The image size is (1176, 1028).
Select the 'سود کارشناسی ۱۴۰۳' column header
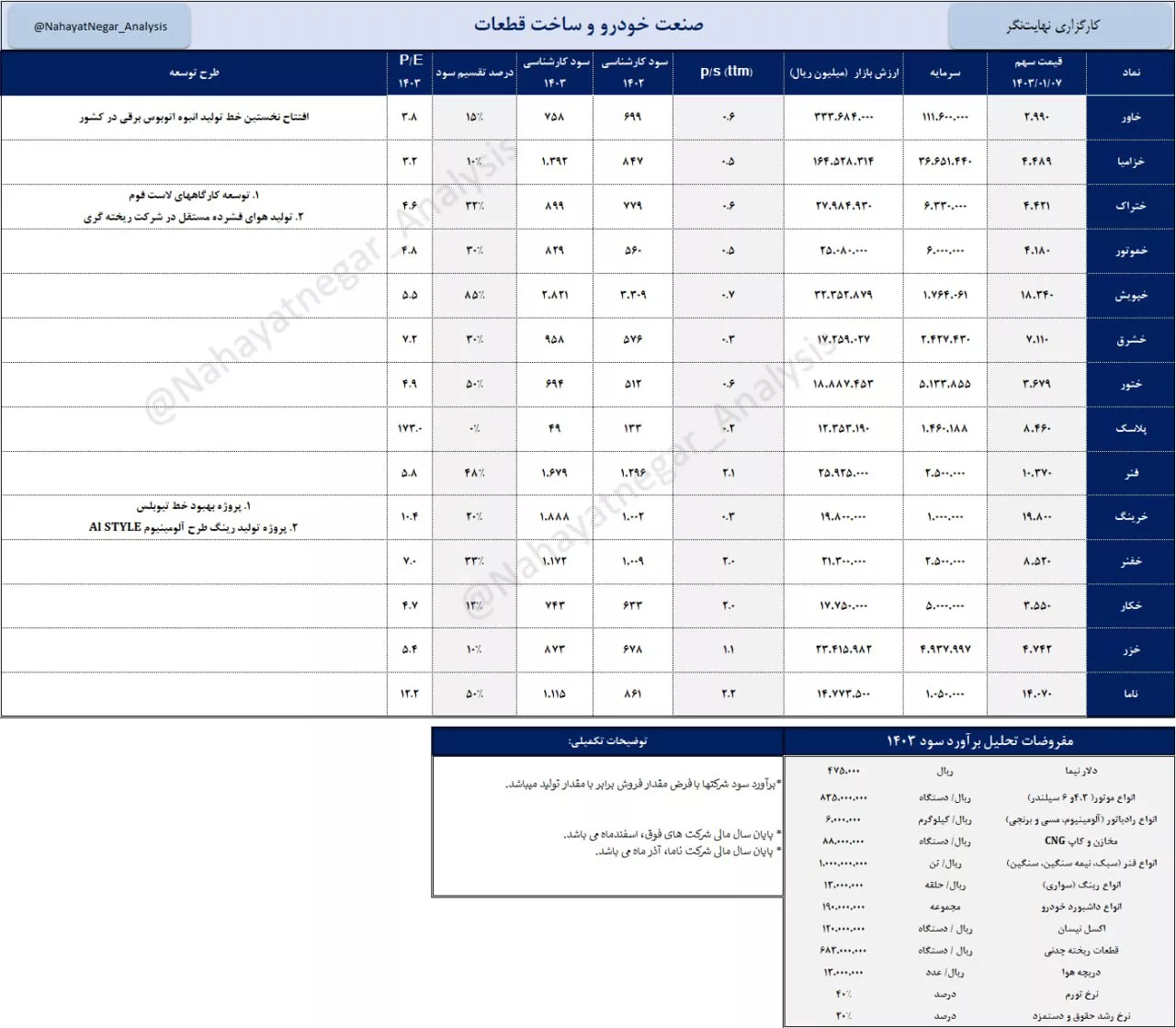point(555,73)
